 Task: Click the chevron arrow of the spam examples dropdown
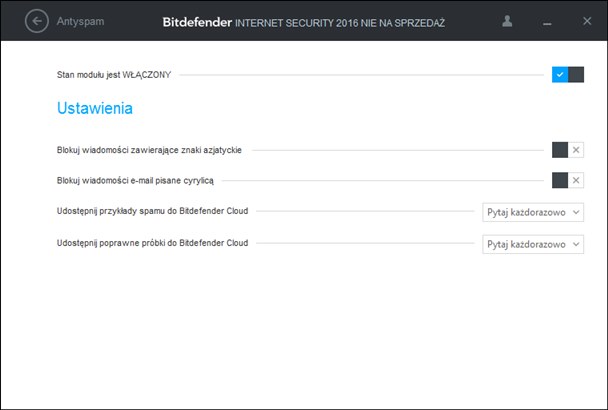(576, 212)
